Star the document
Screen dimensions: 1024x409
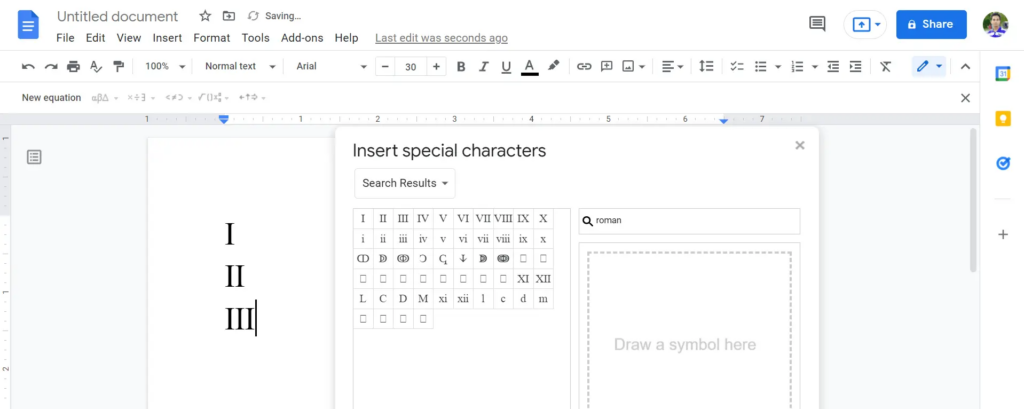point(205,16)
